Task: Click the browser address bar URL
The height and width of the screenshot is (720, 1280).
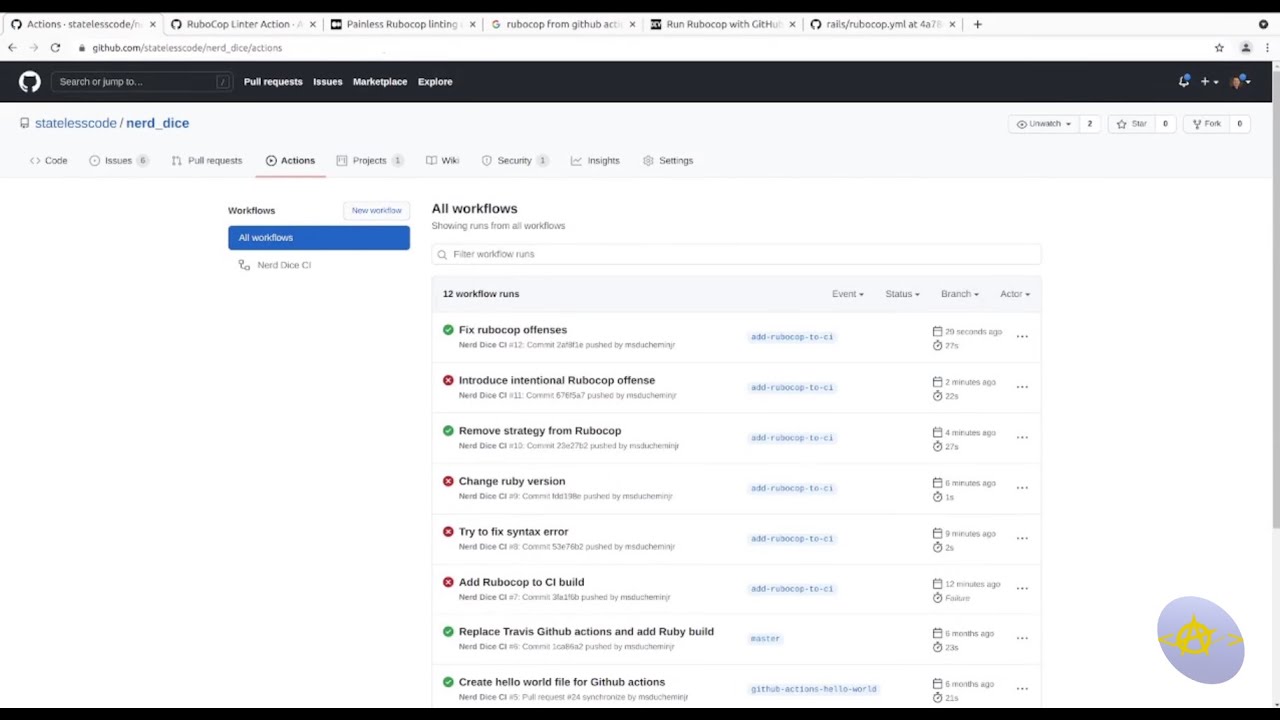Action: pyautogui.click(x=187, y=48)
